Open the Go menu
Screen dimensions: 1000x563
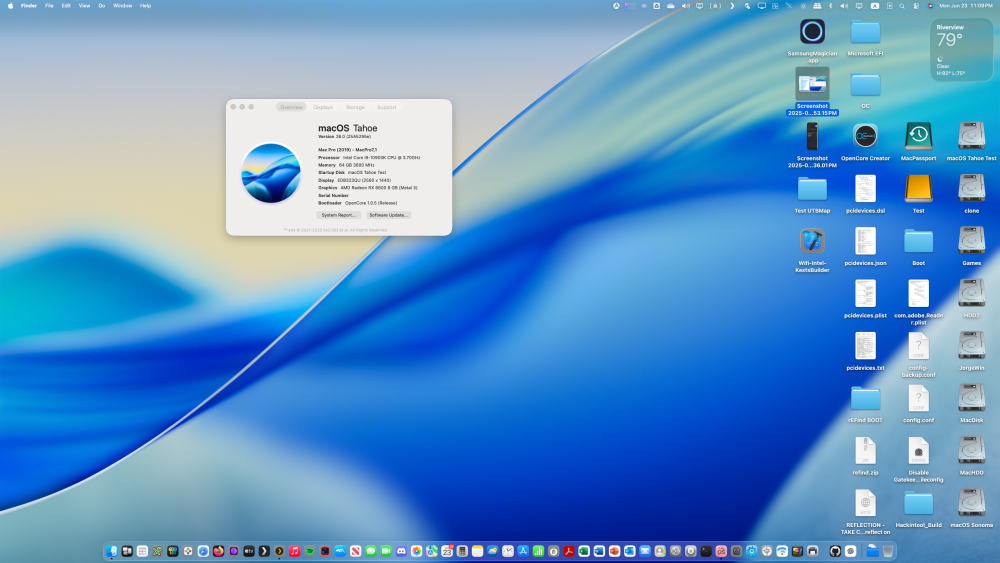[101, 6]
